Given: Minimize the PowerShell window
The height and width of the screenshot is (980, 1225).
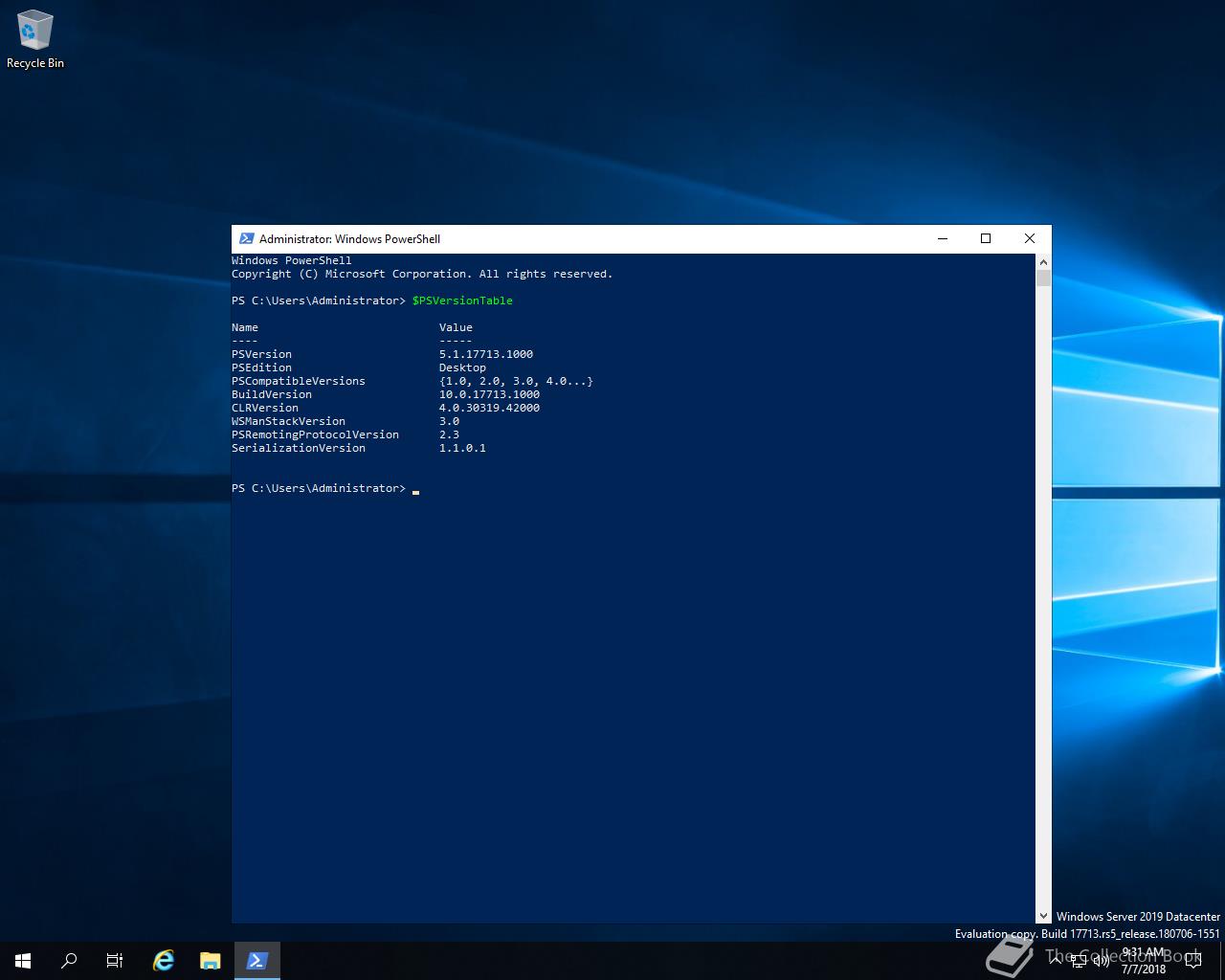Looking at the screenshot, I should tap(943, 239).
